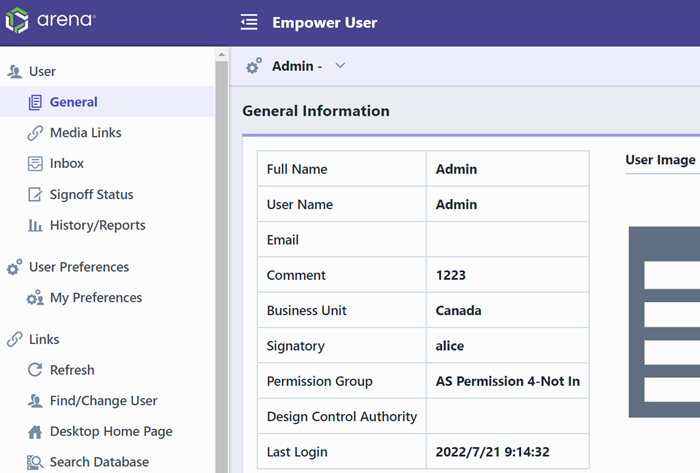Click the User Name label cell

[x=342, y=204]
